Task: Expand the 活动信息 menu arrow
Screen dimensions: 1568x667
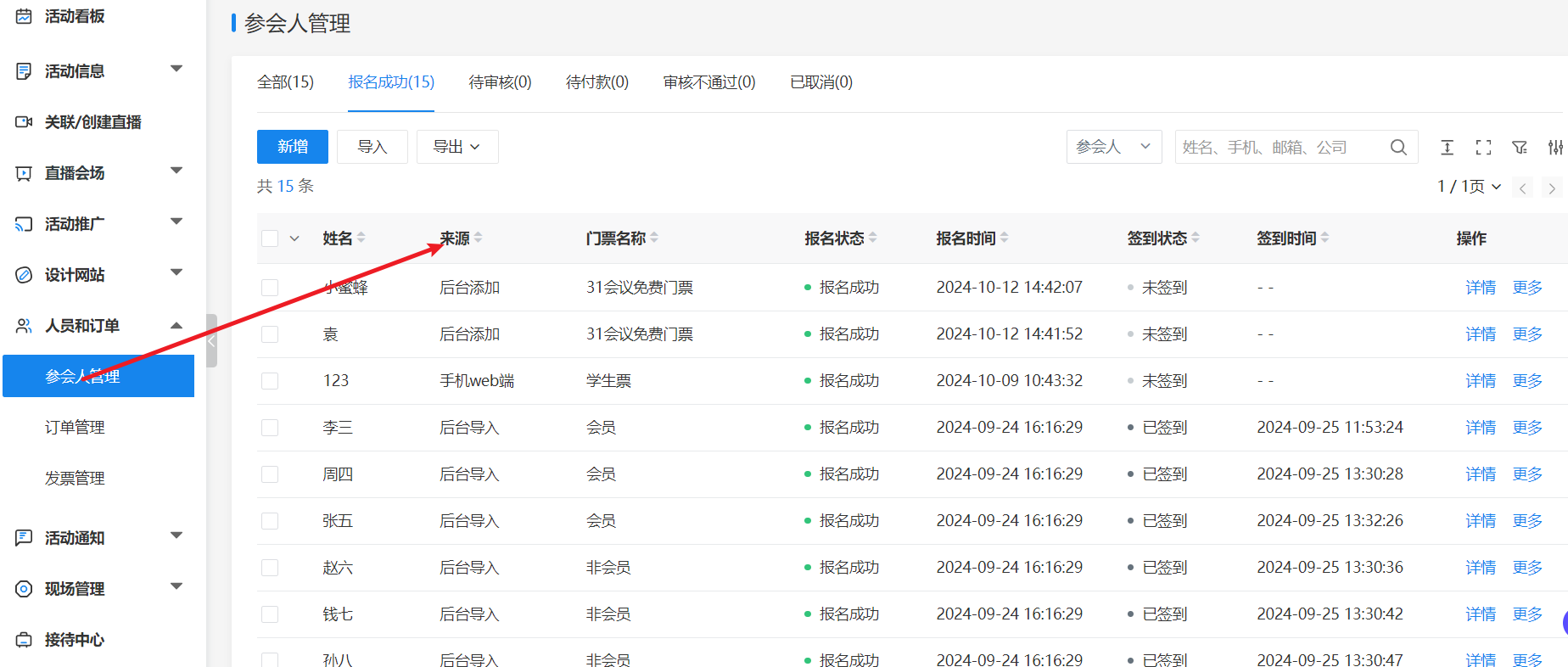Action: pyautogui.click(x=176, y=69)
